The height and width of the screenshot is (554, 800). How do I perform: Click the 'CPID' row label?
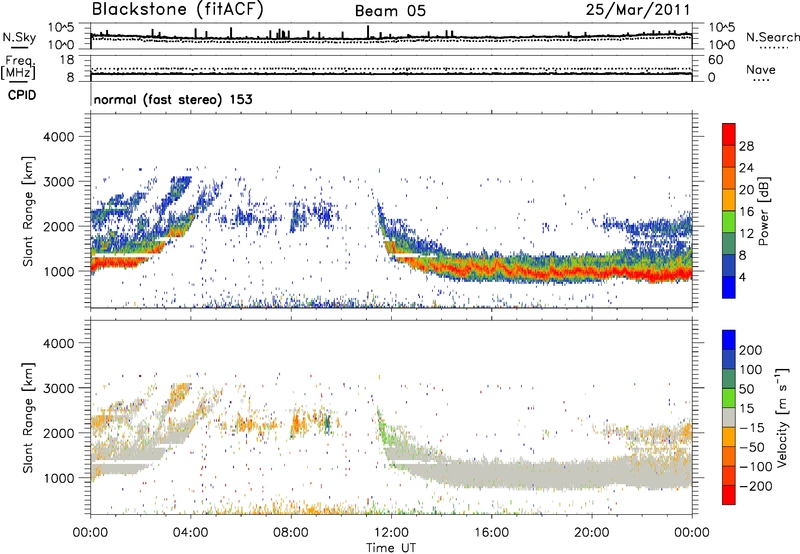(22, 95)
